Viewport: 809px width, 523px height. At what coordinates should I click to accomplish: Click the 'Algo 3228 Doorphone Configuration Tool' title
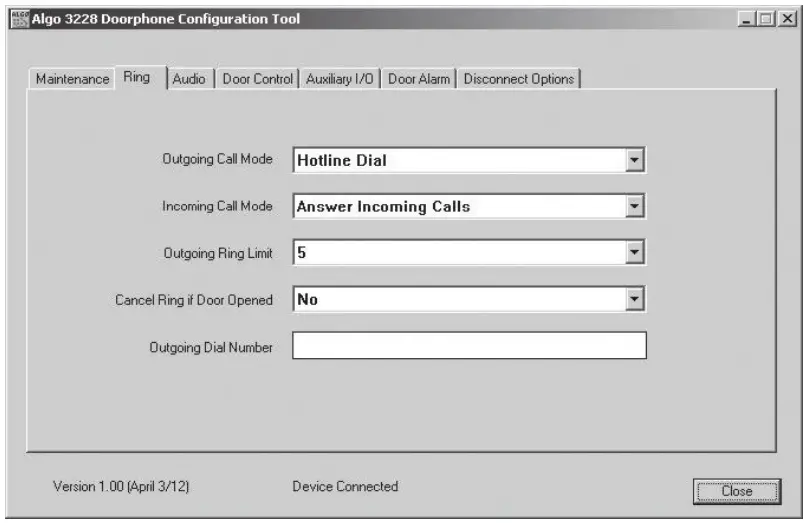[x=166, y=19]
